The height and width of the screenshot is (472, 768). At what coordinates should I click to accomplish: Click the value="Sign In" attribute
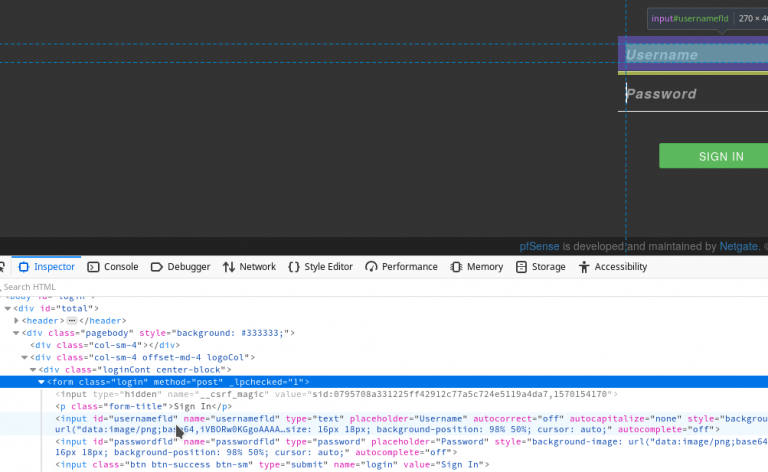444,465
